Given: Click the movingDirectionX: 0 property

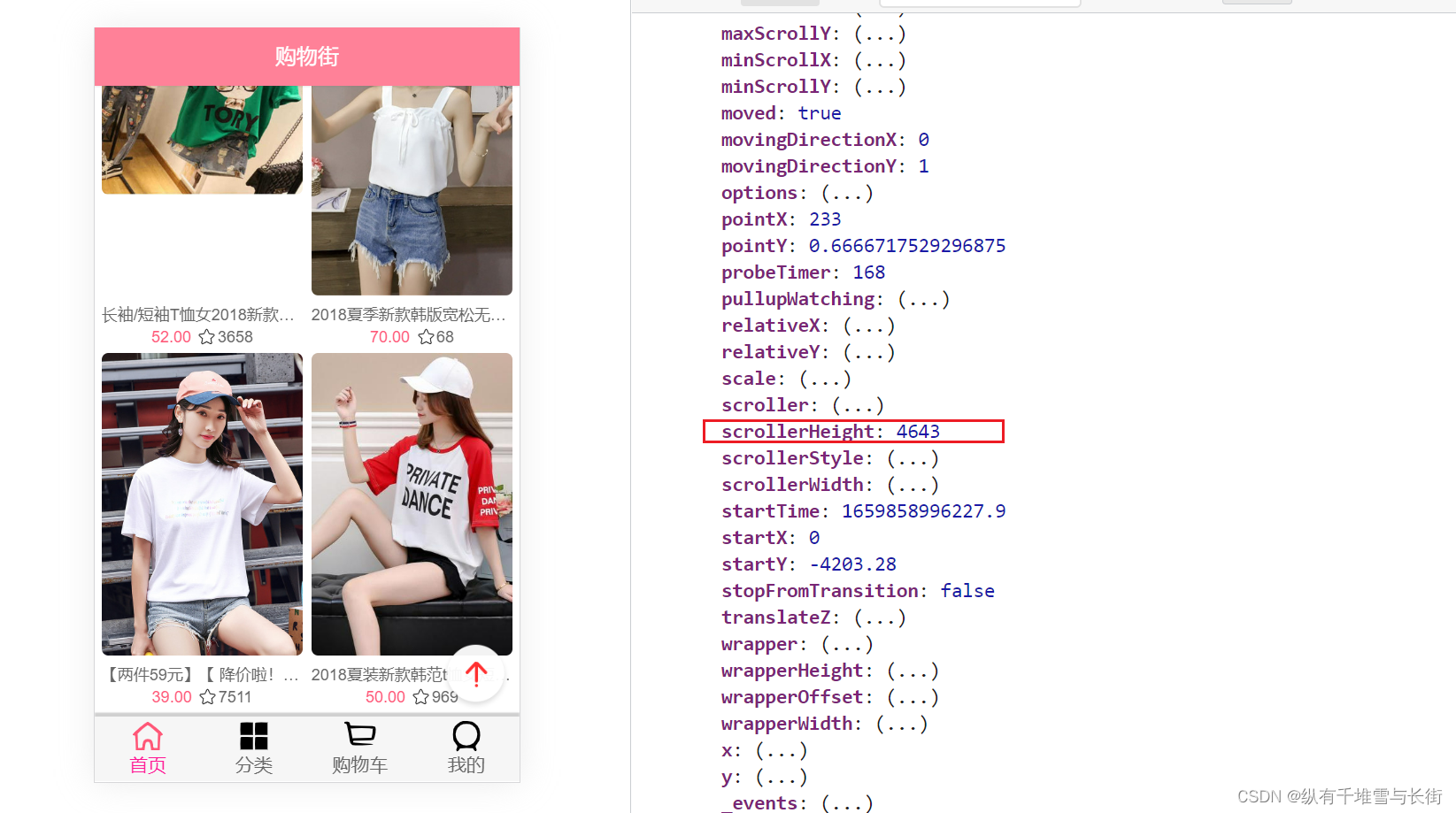Looking at the screenshot, I should click(825, 140).
